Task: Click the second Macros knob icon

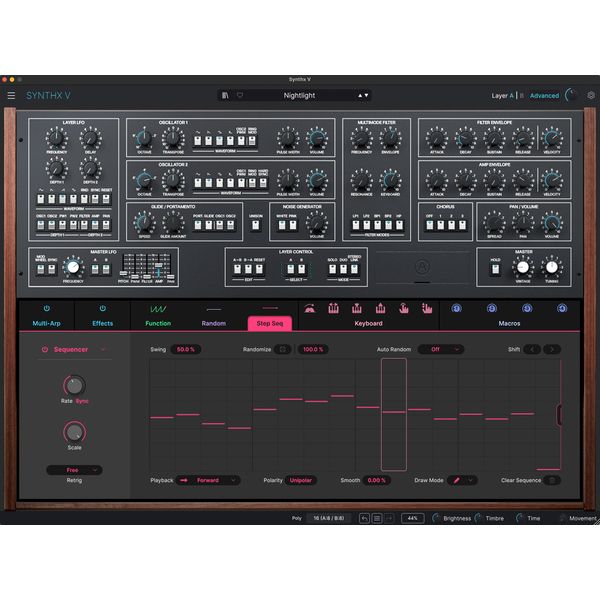Action: coord(492,308)
